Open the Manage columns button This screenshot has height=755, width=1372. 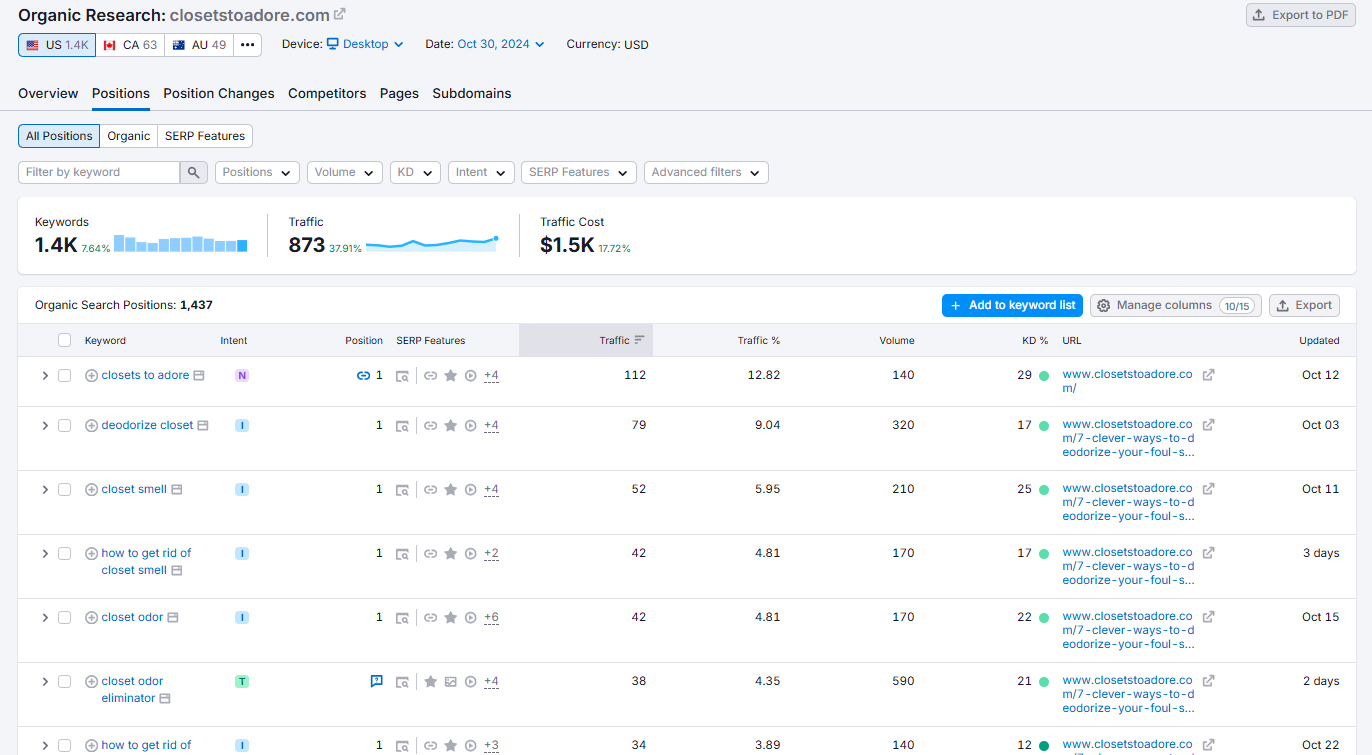[x=1176, y=305]
